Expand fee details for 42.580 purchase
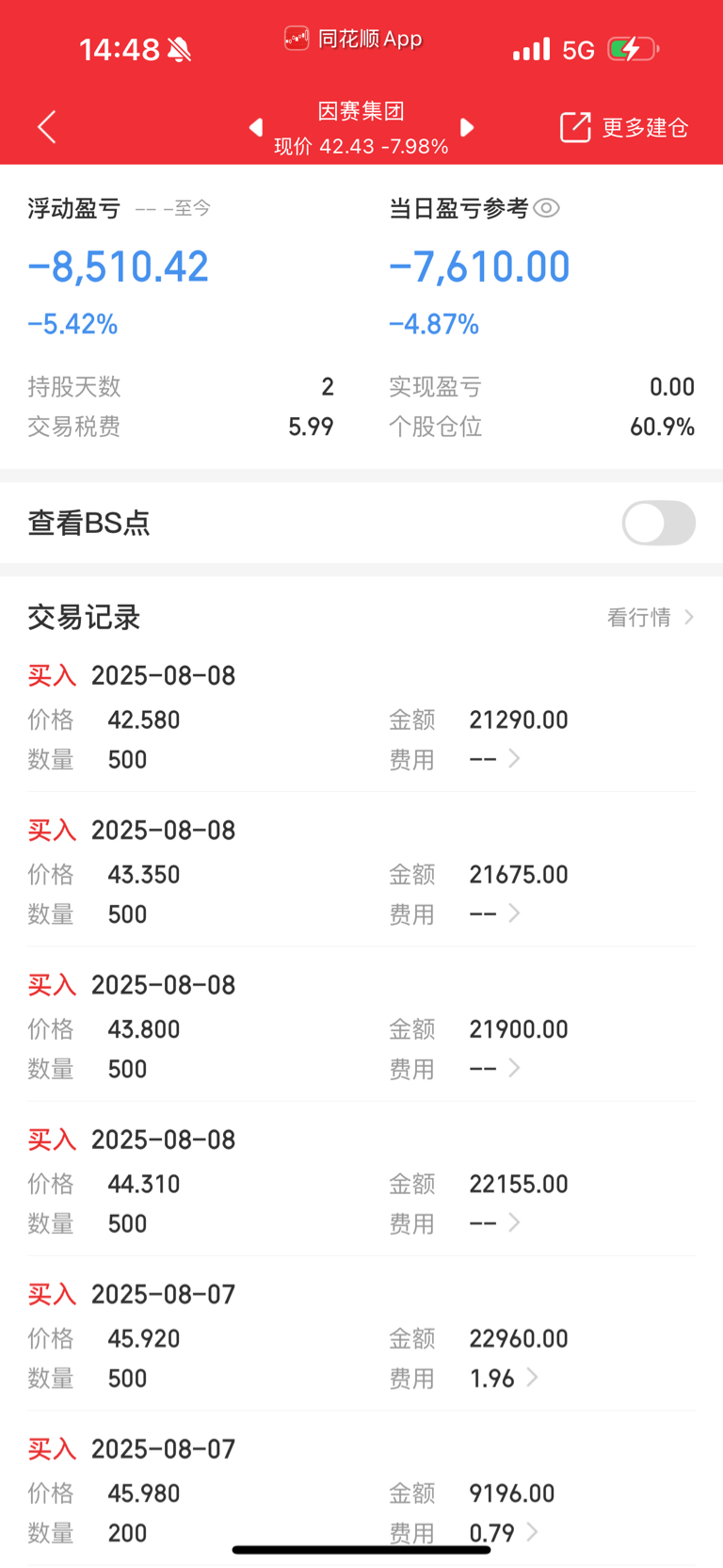The height and width of the screenshot is (1568, 723). (514, 758)
